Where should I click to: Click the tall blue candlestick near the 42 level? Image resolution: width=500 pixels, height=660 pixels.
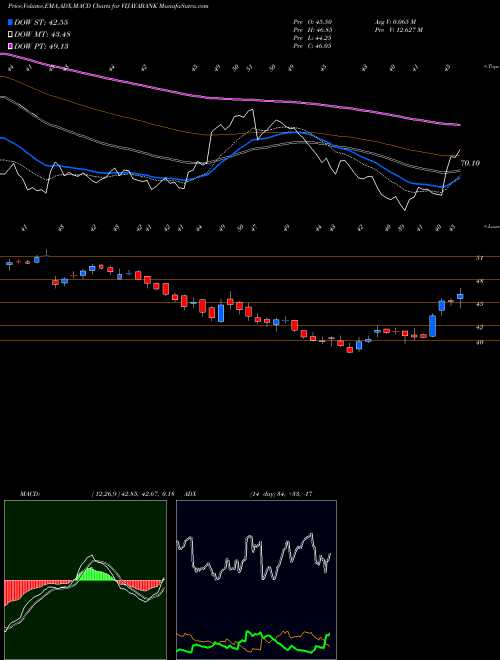point(433,326)
